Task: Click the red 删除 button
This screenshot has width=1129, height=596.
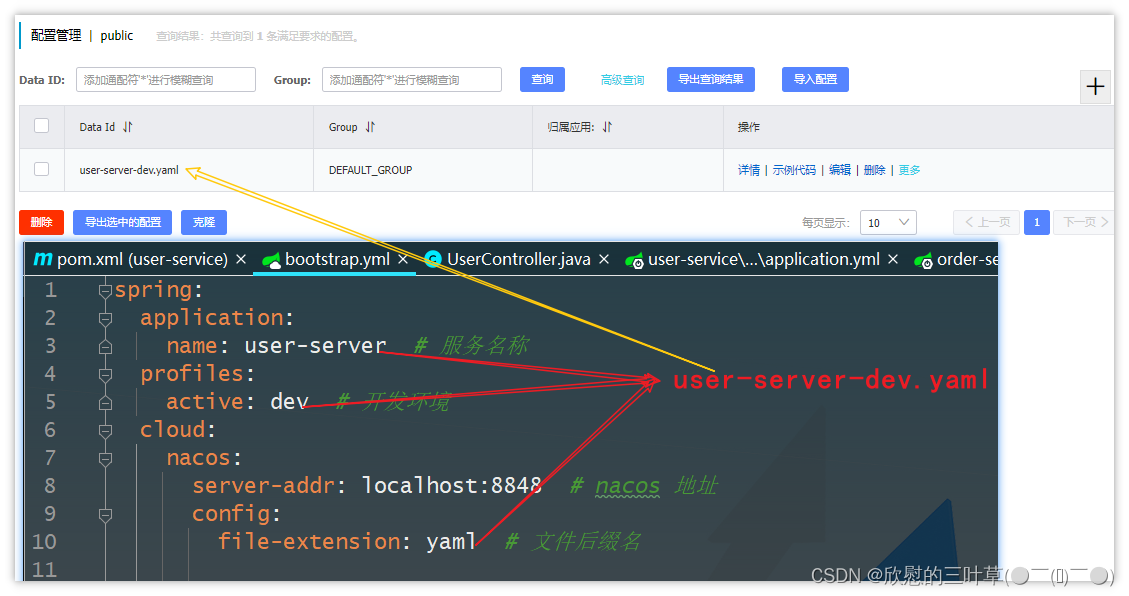Action: point(42,222)
